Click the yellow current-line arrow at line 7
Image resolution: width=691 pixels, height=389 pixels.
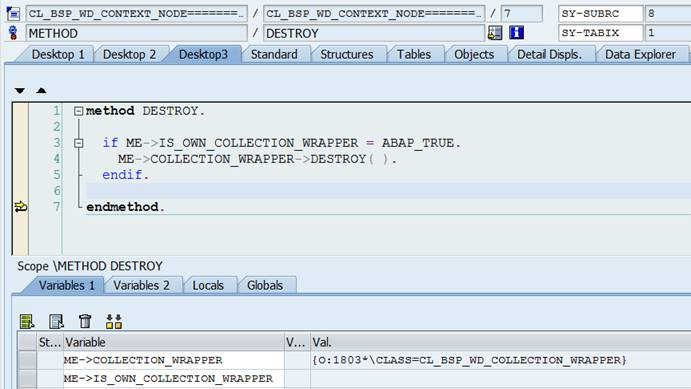[21, 207]
